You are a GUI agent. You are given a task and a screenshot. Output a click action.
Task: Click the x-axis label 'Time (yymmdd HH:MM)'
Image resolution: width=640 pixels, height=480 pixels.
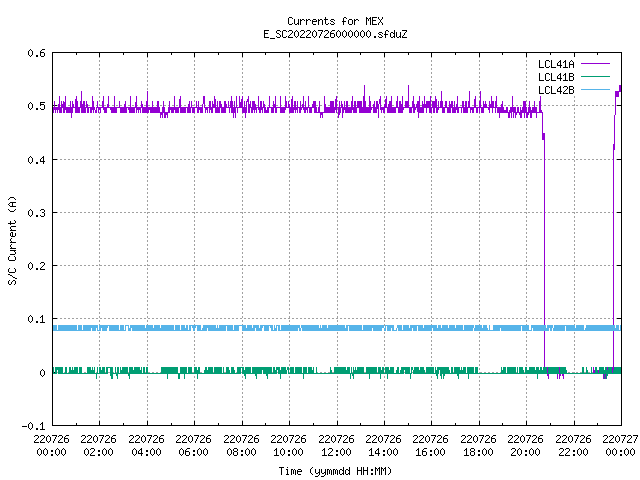coord(335,471)
